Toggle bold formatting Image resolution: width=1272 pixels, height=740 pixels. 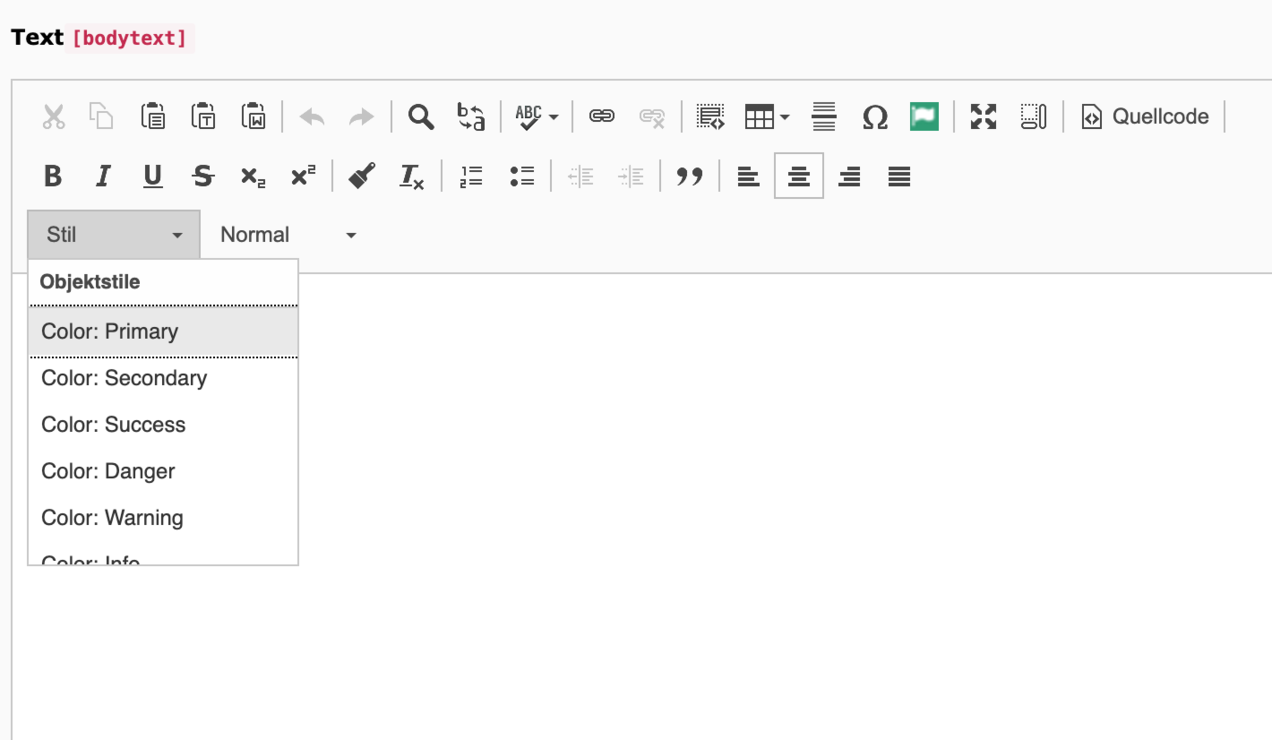[53, 175]
